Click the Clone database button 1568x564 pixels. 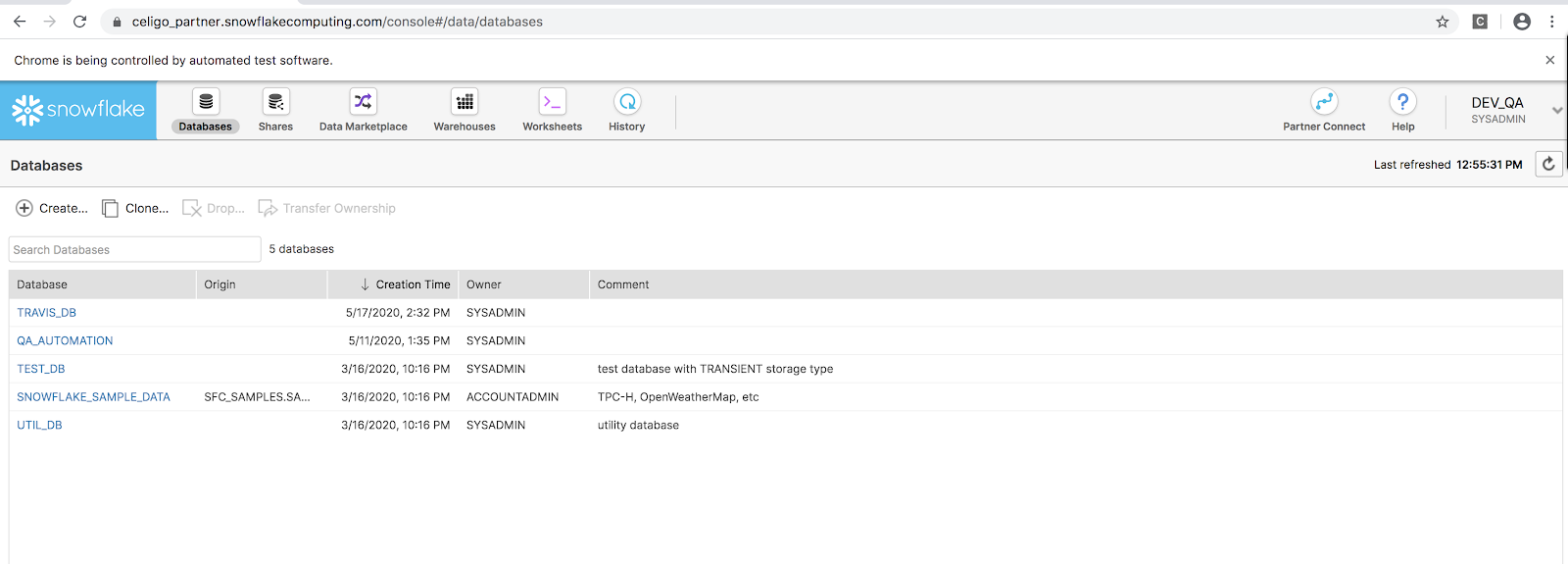[135, 208]
